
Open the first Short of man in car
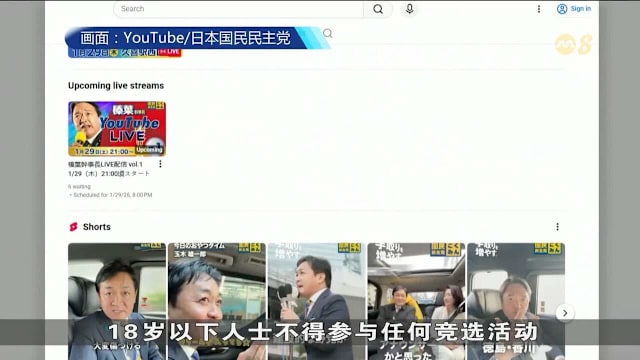(x=117, y=301)
